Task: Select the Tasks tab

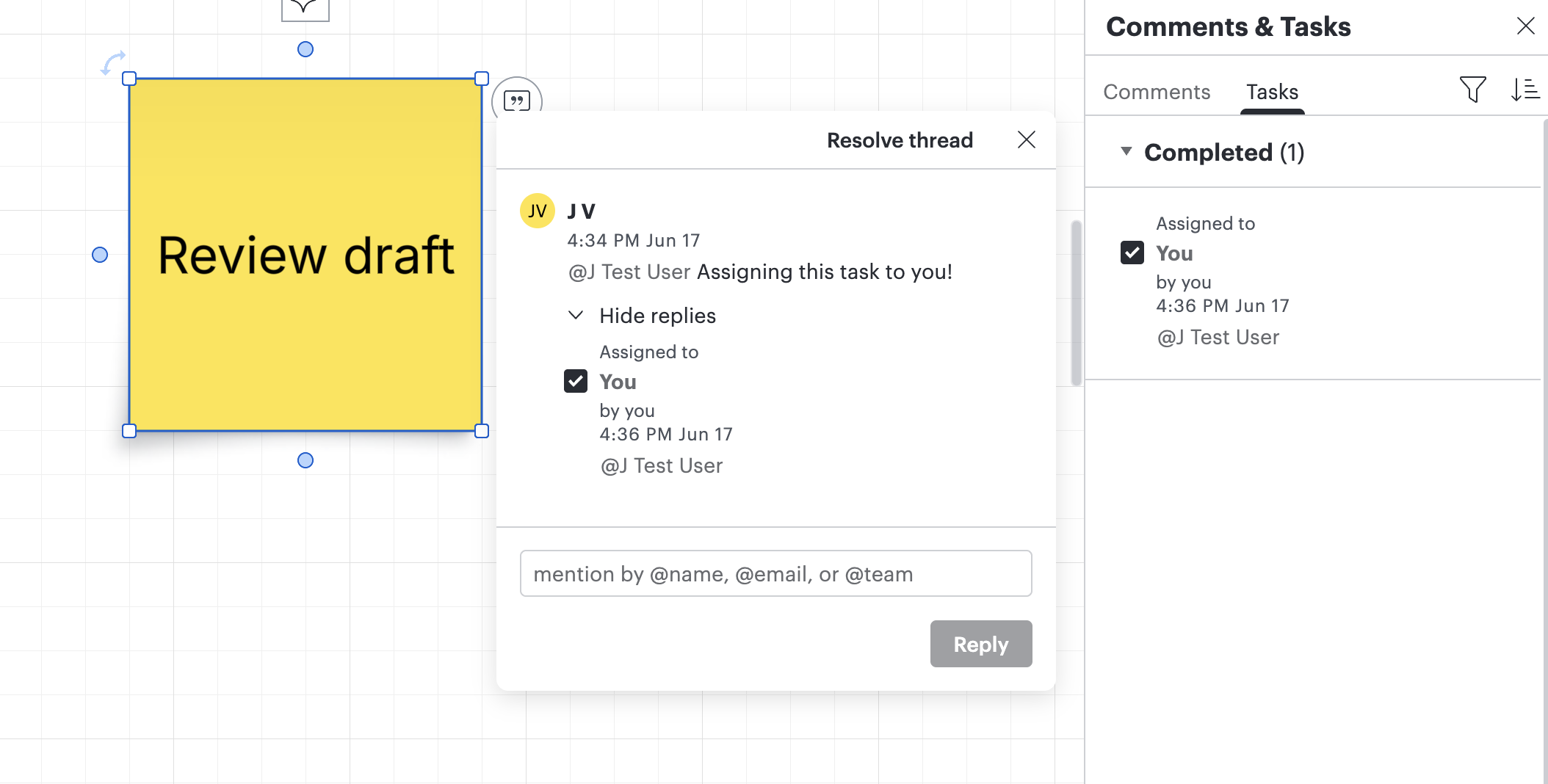Action: [1272, 92]
